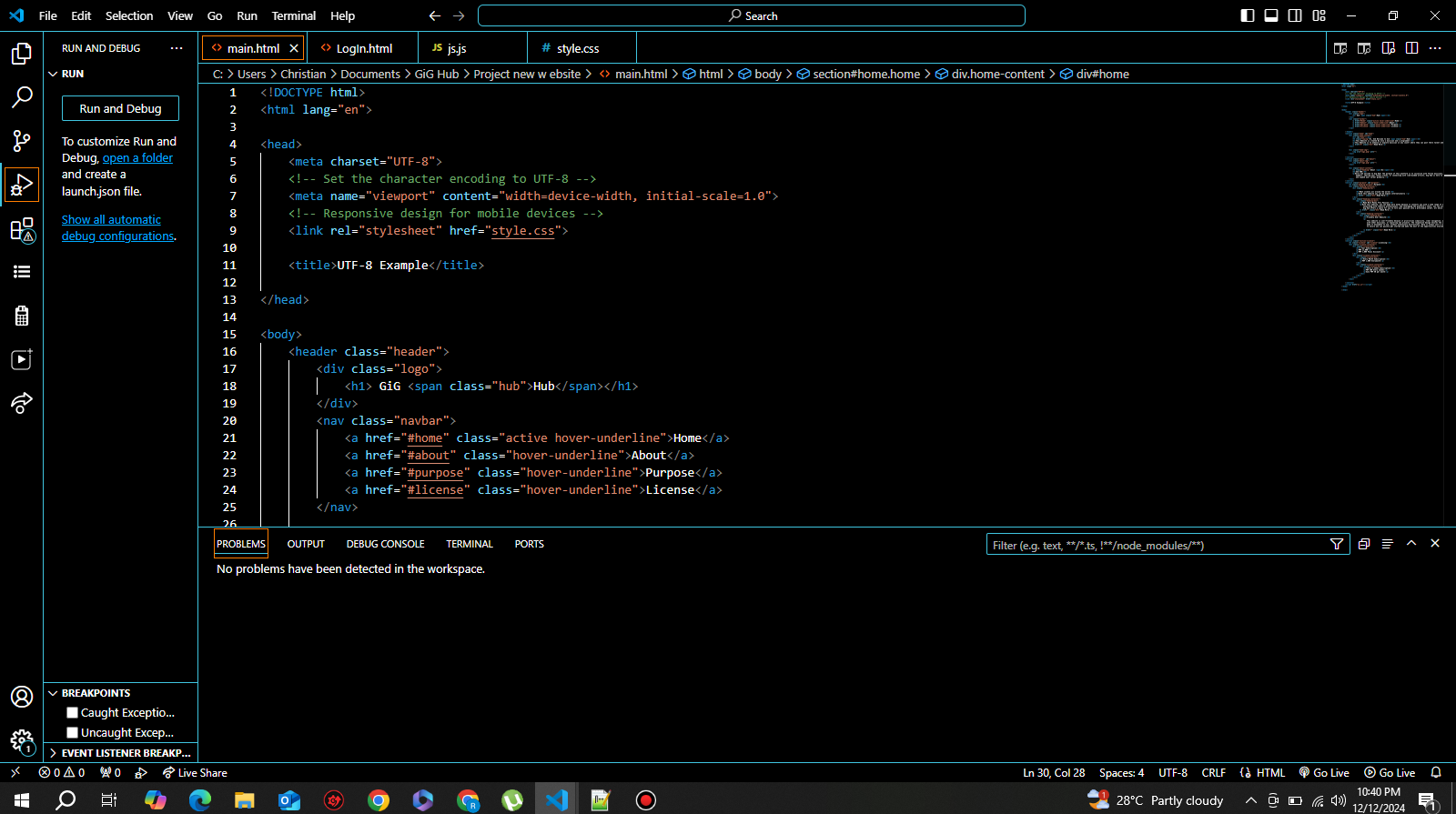Switch to the style.css tab

pyautogui.click(x=577, y=48)
